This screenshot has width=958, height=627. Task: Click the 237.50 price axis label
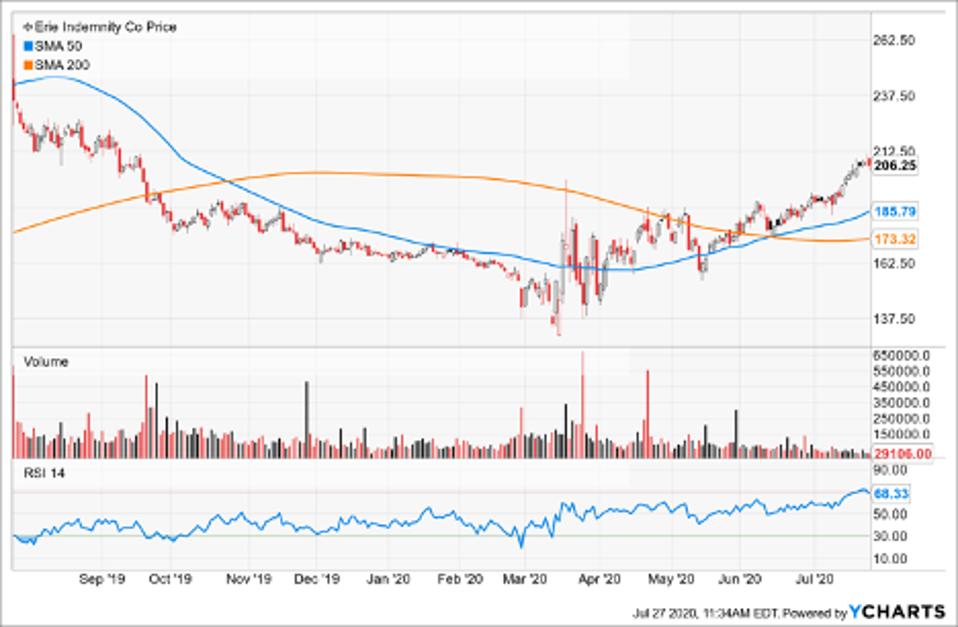[894, 96]
